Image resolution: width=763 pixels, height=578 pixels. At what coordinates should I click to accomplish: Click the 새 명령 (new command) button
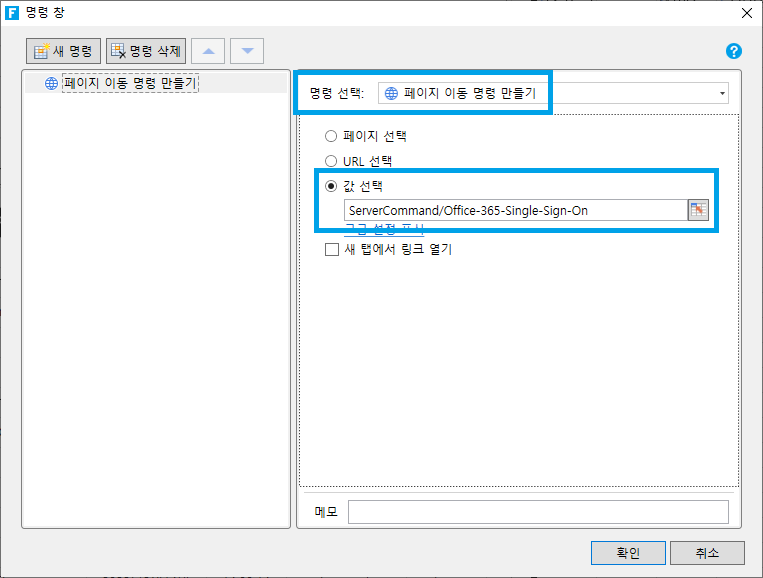pyautogui.click(x=63, y=51)
